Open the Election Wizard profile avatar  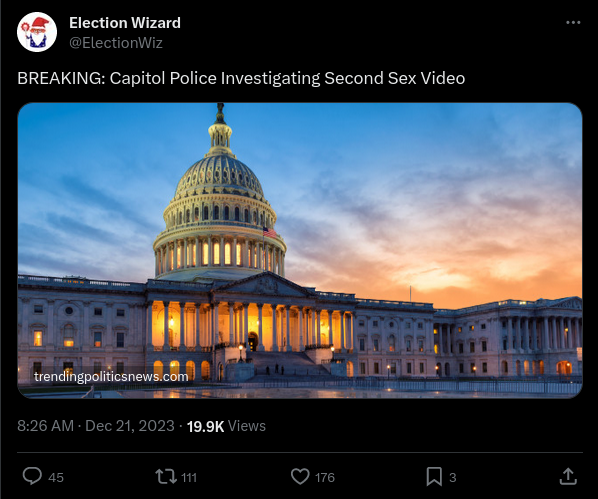click(37, 32)
